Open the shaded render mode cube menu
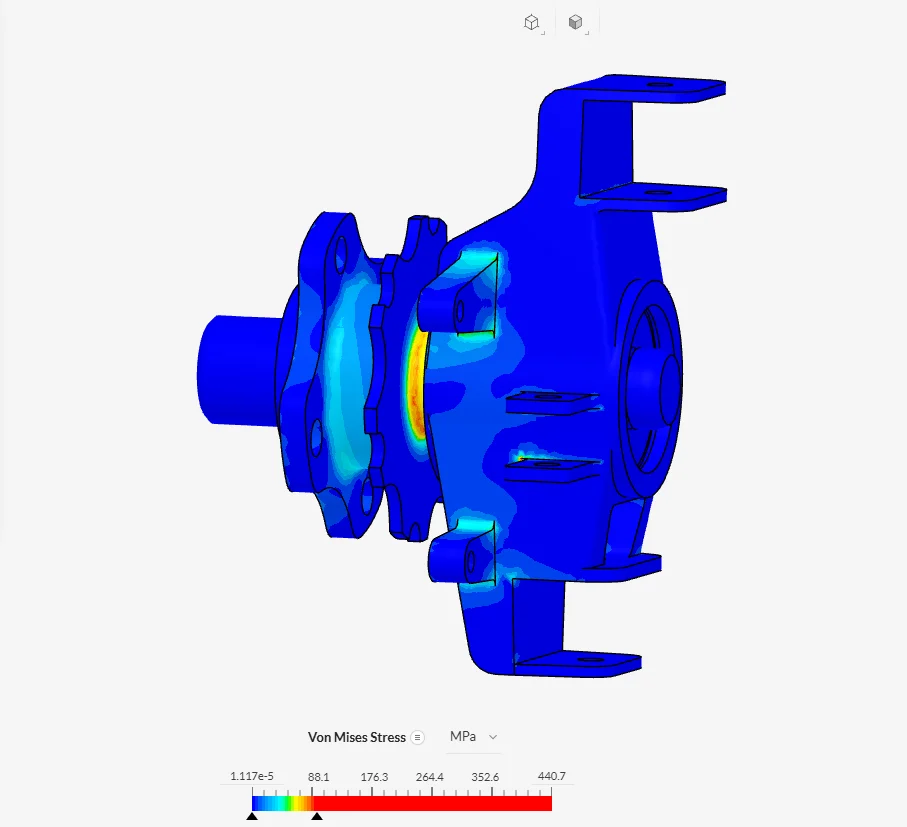Image resolution: width=907 pixels, height=827 pixels. 575,23
